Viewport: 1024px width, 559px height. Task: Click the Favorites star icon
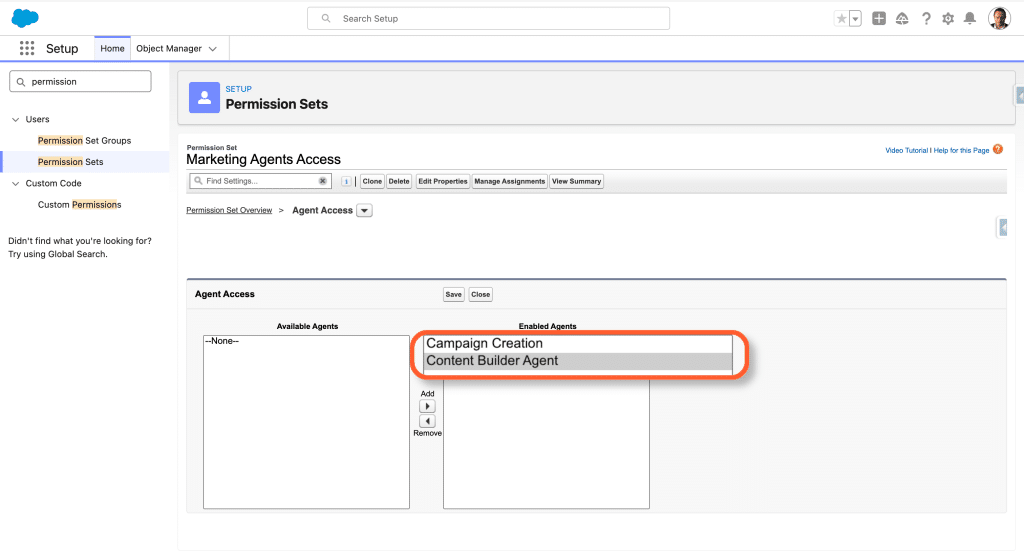[841, 19]
